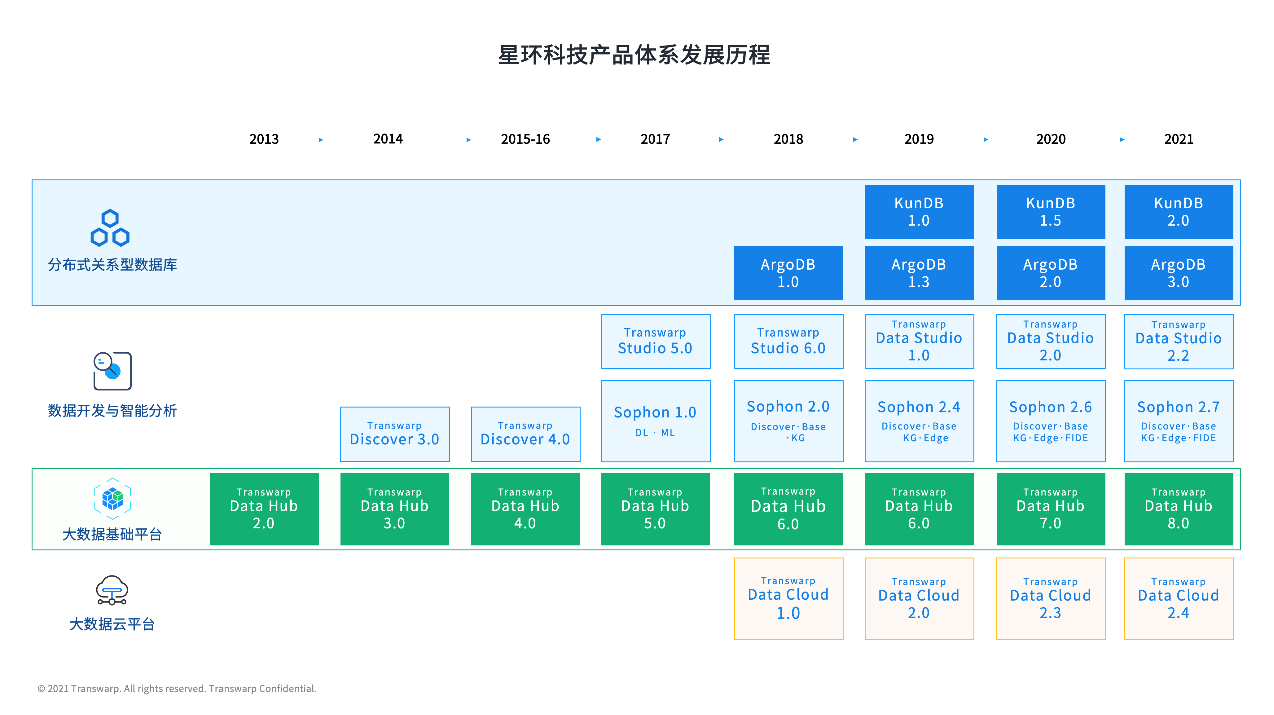
Task: Click the Transwarp Discover 3.0 box
Action: click(x=395, y=434)
